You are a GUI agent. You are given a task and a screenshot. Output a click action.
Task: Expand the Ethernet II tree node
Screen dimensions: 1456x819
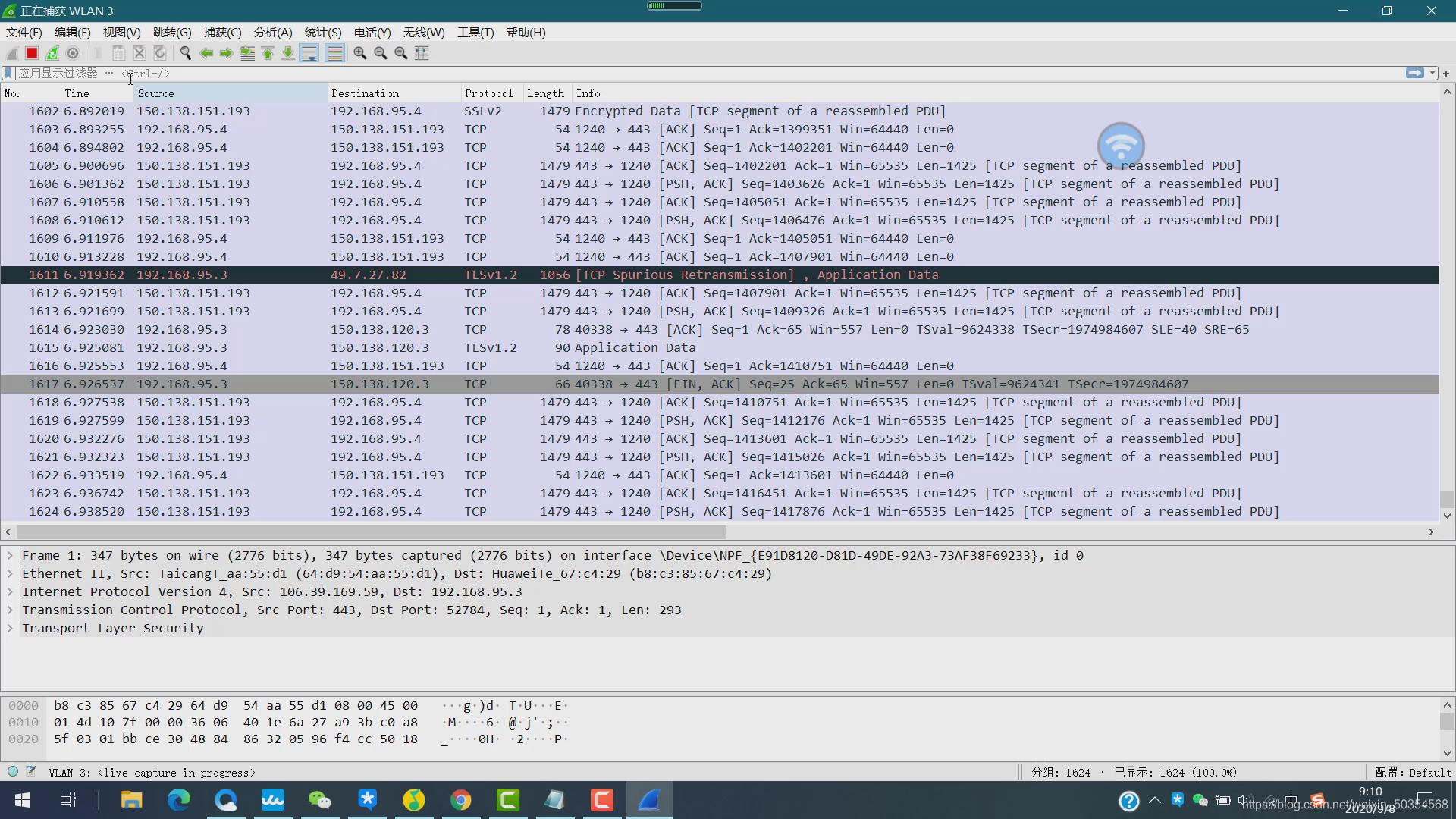point(10,573)
